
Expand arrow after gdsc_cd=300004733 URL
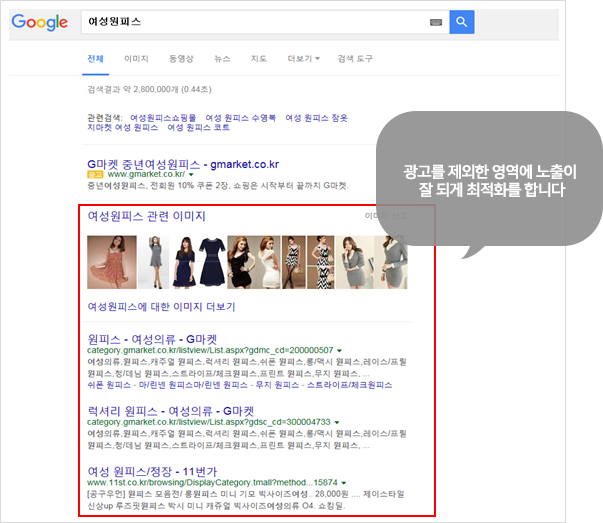(x=337, y=423)
